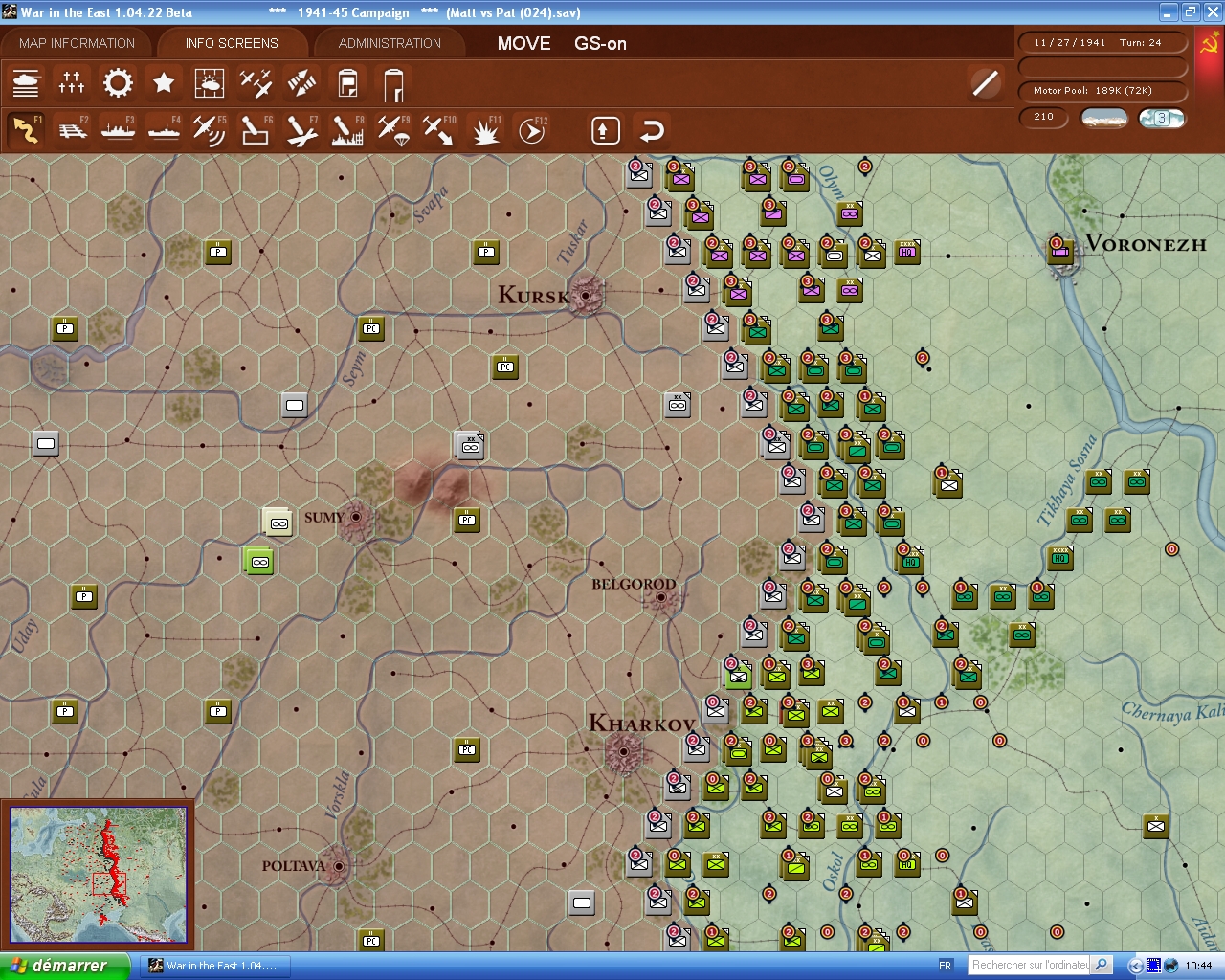Select the F5 air recon mode

click(210, 130)
